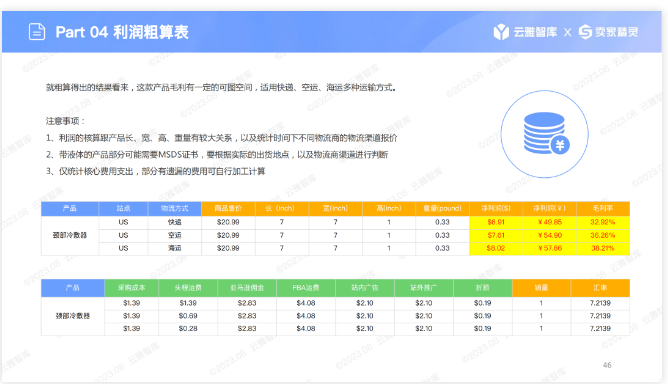
Task: Select the 毛利率 column header
Action: pos(603,208)
